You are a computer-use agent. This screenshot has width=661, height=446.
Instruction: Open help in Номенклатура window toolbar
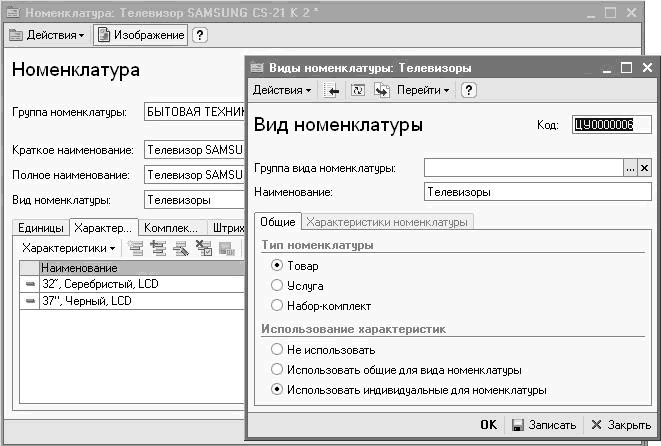tap(200, 35)
